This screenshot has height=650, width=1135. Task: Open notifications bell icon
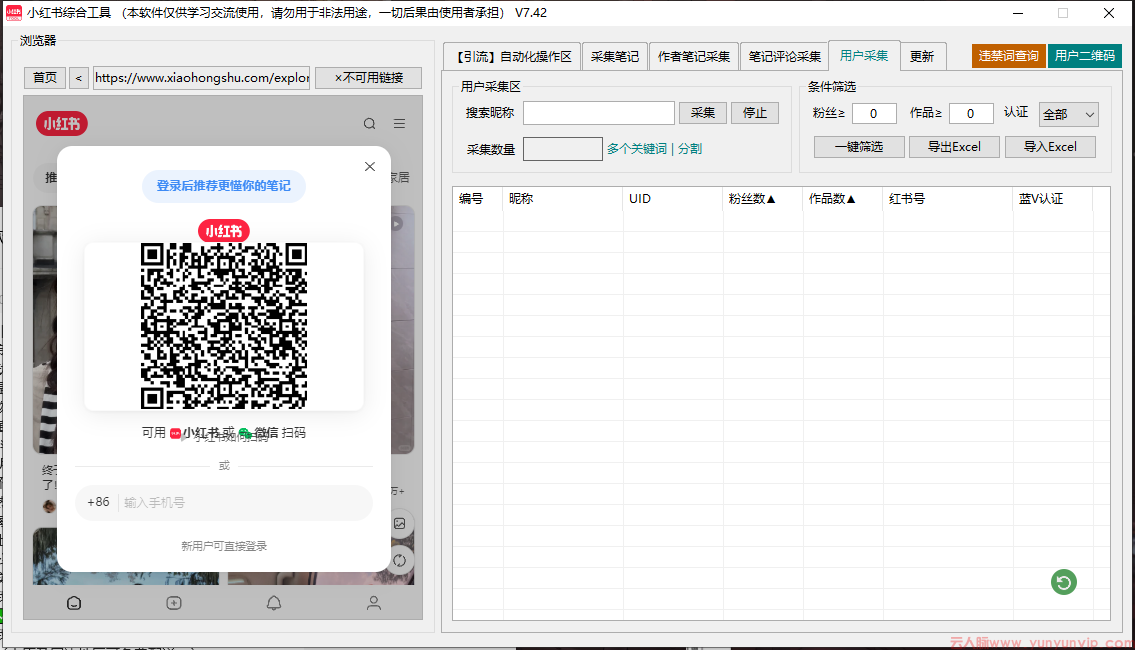(274, 603)
